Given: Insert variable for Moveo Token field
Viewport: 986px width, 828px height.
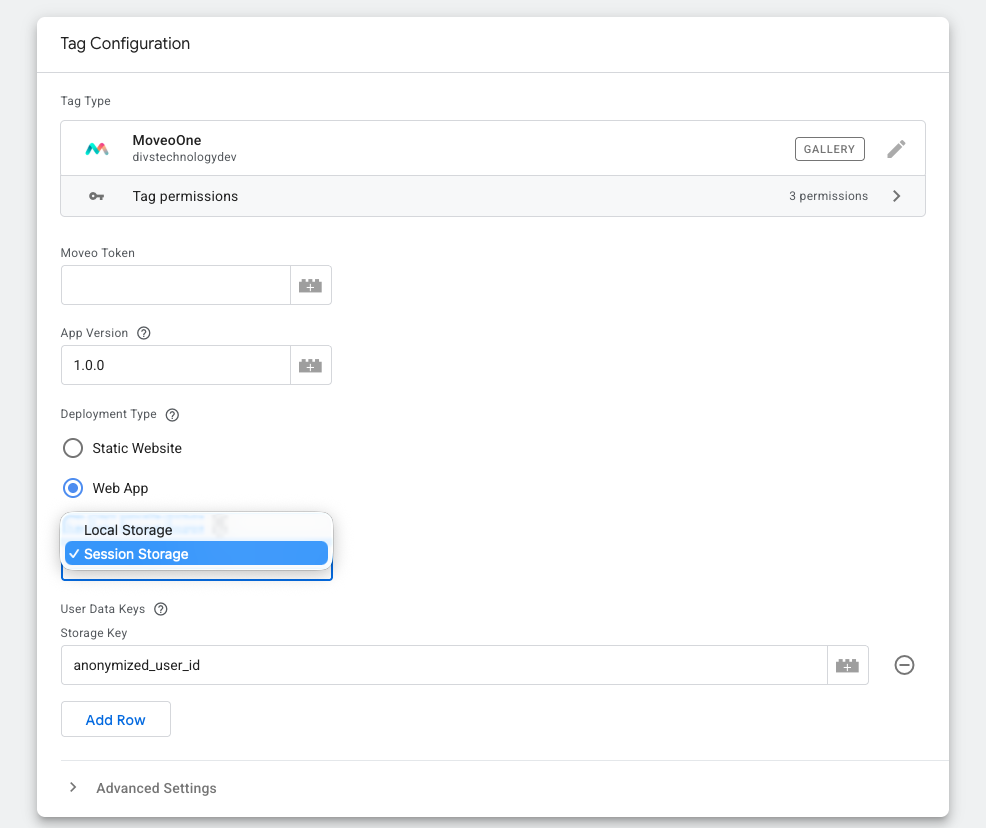Looking at the screenshot, I should click(x=311, y=285).
